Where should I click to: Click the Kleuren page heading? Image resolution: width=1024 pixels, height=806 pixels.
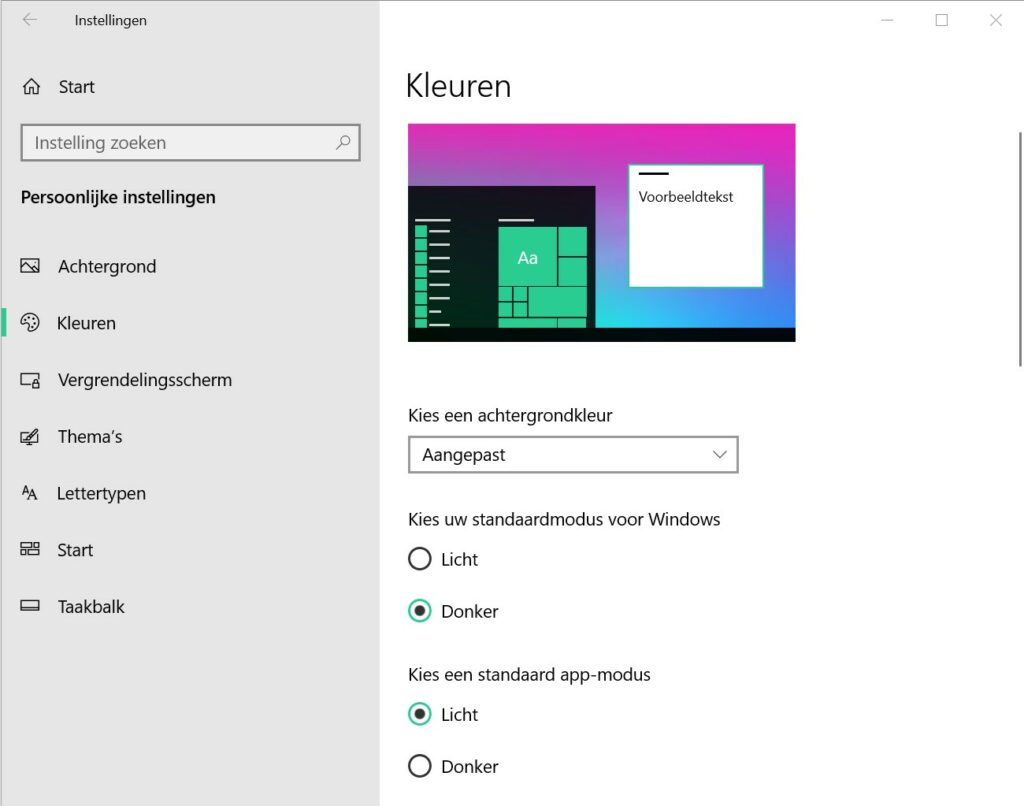(458, 86)
